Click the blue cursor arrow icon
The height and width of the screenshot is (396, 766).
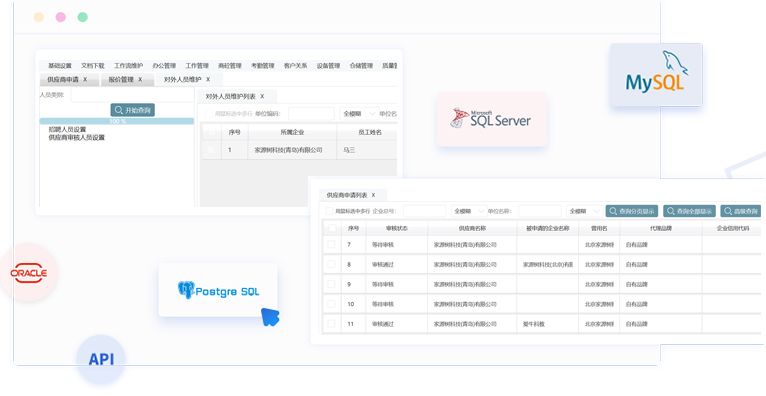(270, 317)
